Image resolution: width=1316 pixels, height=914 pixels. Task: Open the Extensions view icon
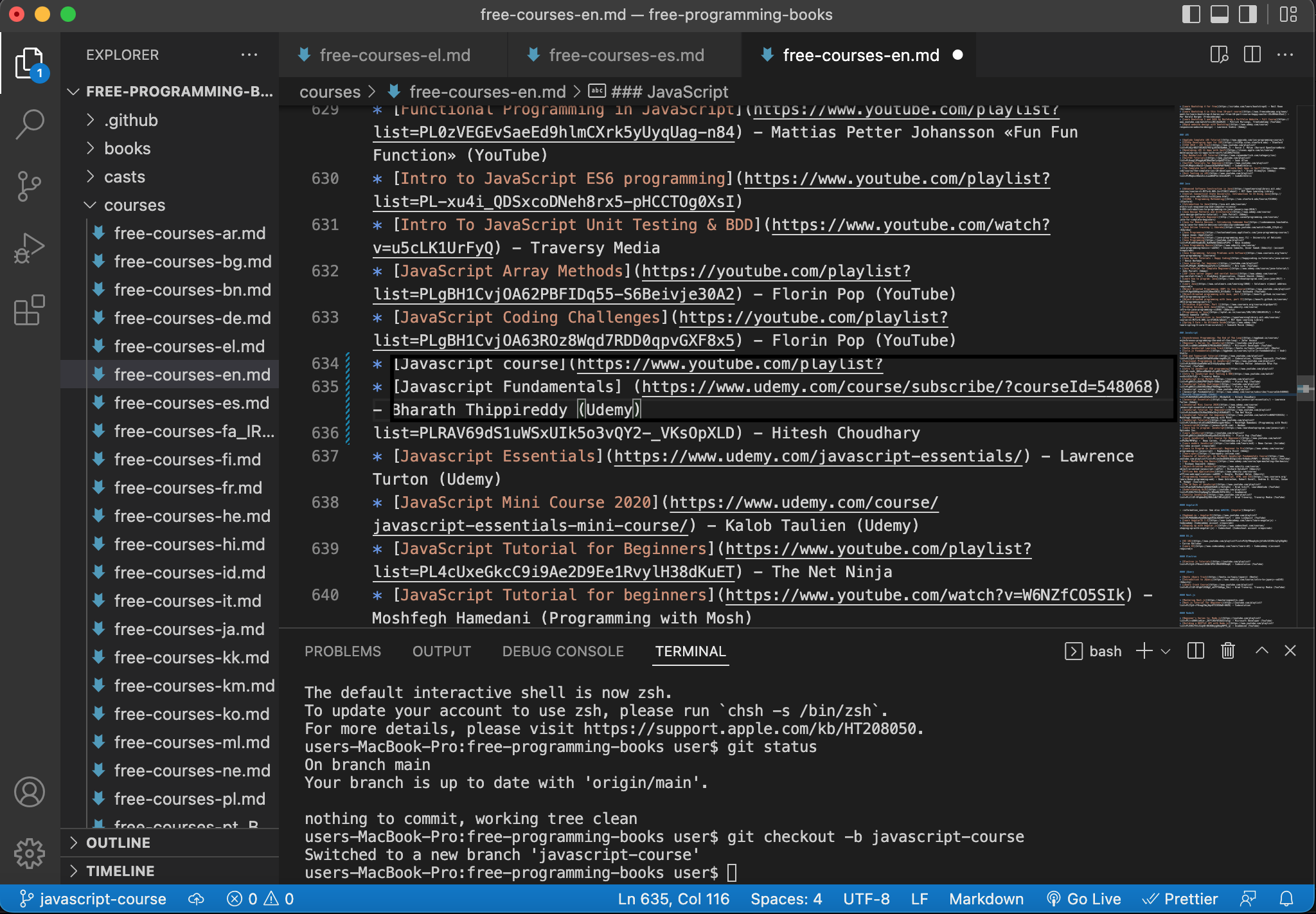pyautogui.click(x=30, y=310)
